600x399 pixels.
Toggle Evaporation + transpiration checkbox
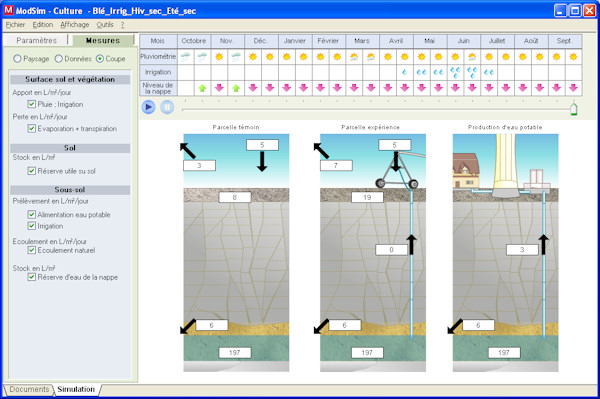(x=32, y=129)
